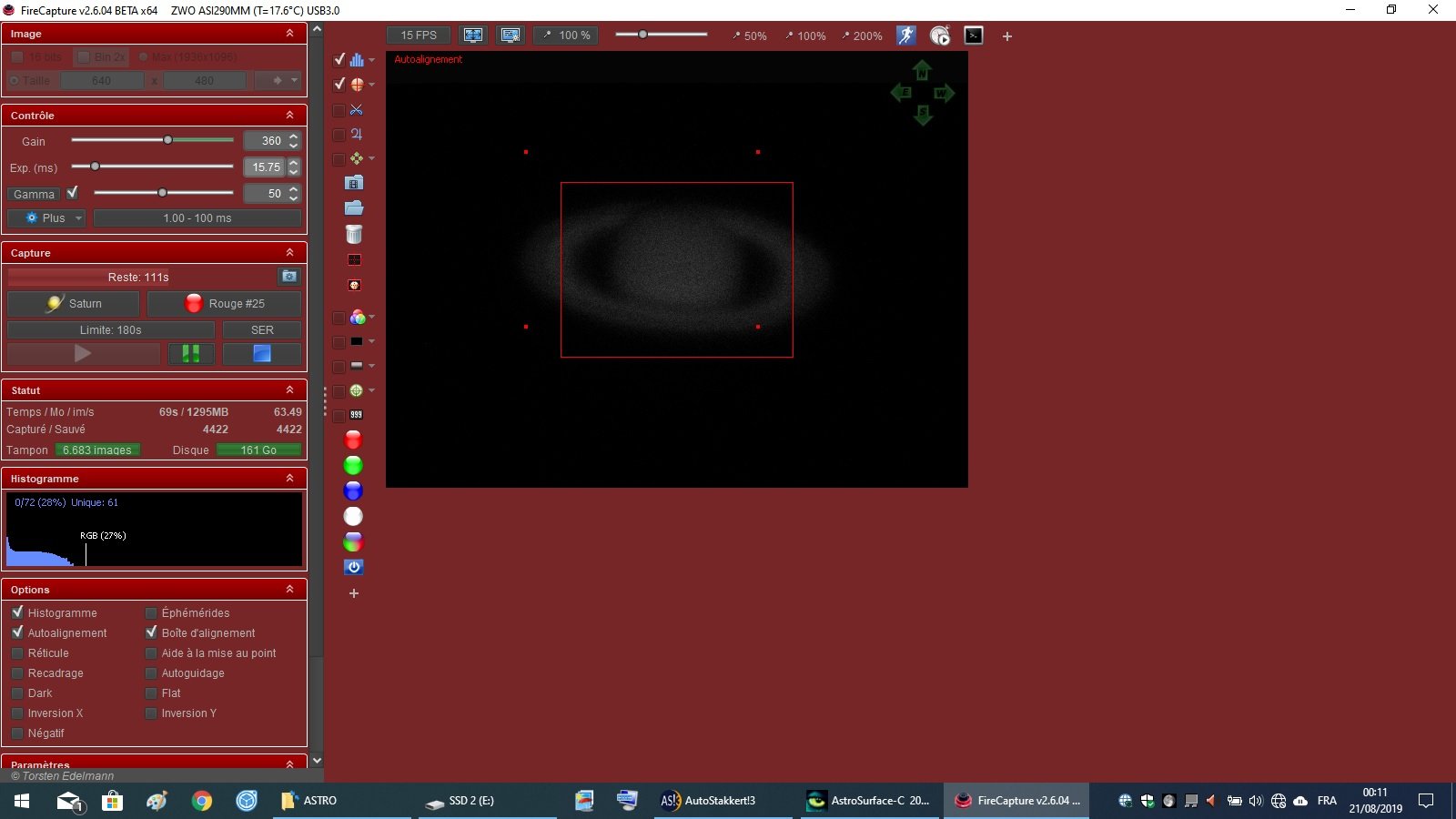Click the east arrow on direction pad

(x=902, y=92)
